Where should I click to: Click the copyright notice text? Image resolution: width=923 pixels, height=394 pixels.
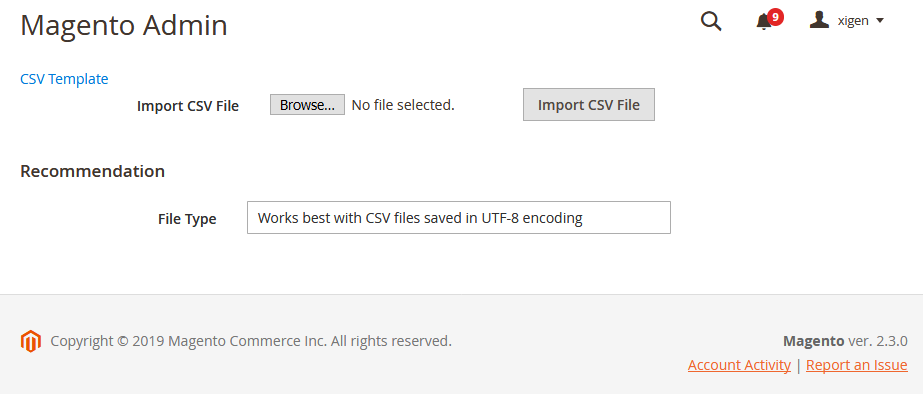coord(251,341)
